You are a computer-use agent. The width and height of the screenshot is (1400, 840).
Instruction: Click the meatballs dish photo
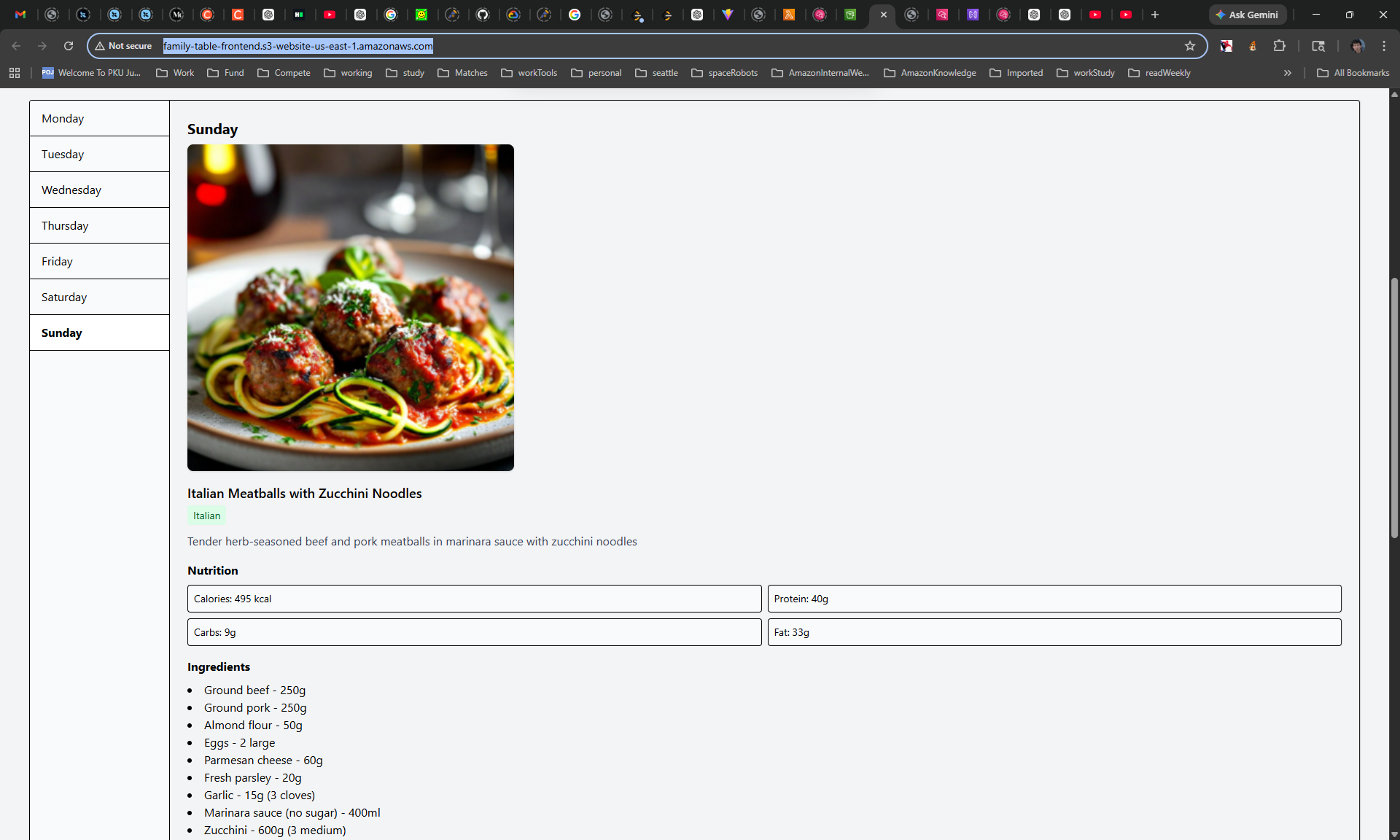coord(350,307)
